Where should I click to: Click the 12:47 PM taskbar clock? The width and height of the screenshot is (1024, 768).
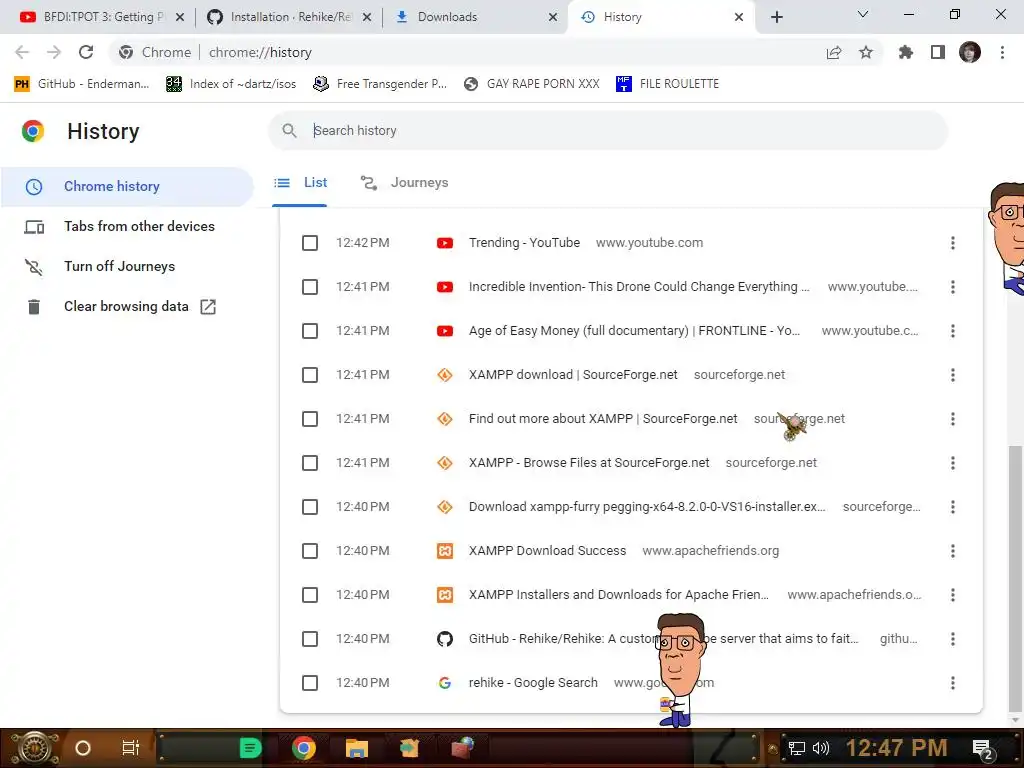pos(897,748)
